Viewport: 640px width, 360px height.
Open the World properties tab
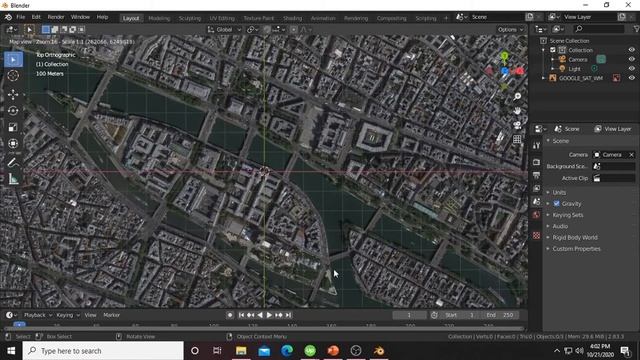click(536, 215)
